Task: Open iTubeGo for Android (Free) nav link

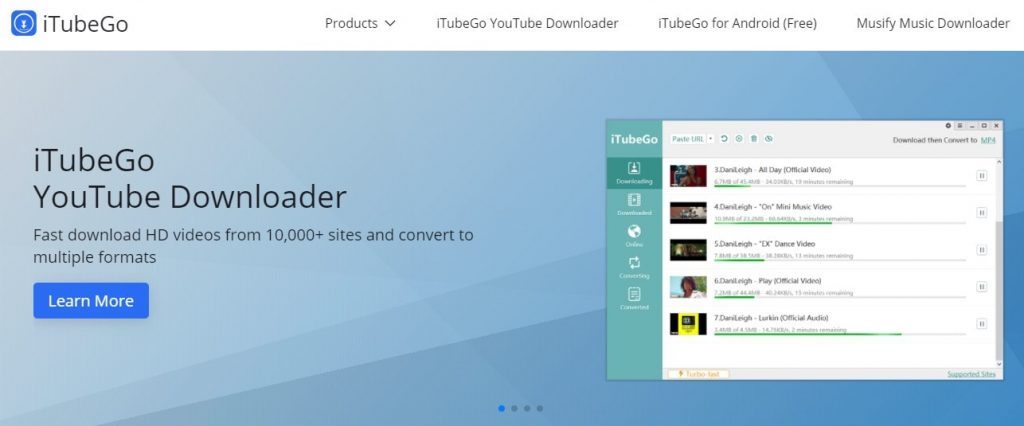Action: point(737,24)
